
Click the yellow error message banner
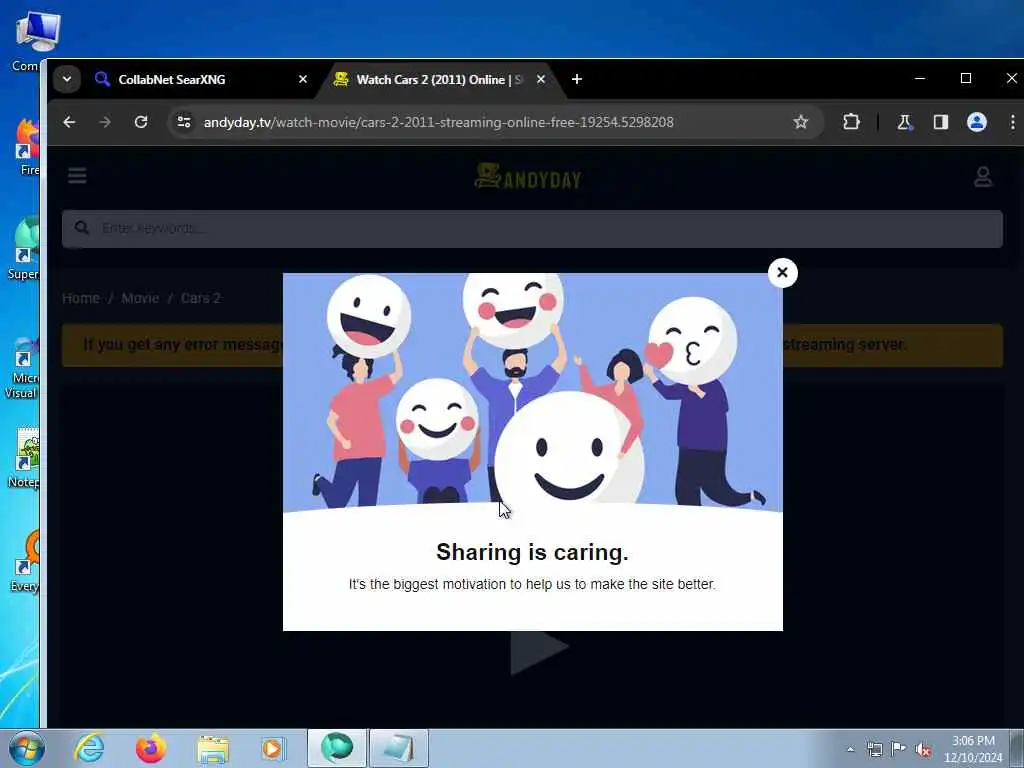[x=532, y=345]
